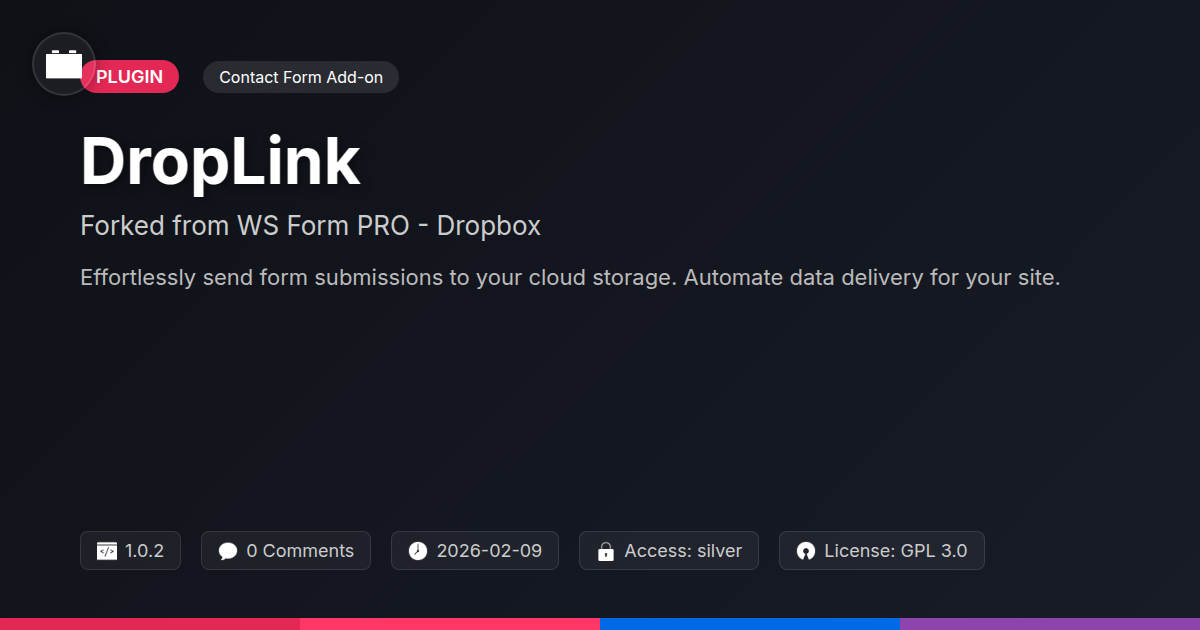Click the purple color stripe at bottom
1200x630 pixels.
click(x=1050, y=624)
